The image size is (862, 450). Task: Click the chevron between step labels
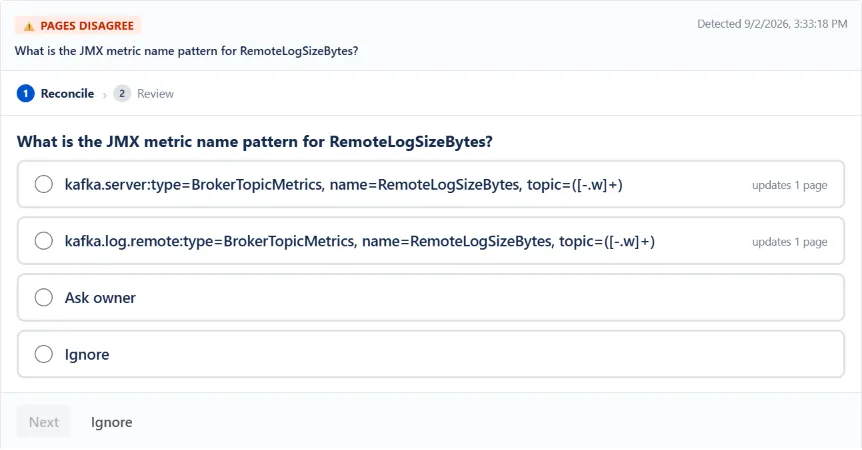[x=104, y=95]
